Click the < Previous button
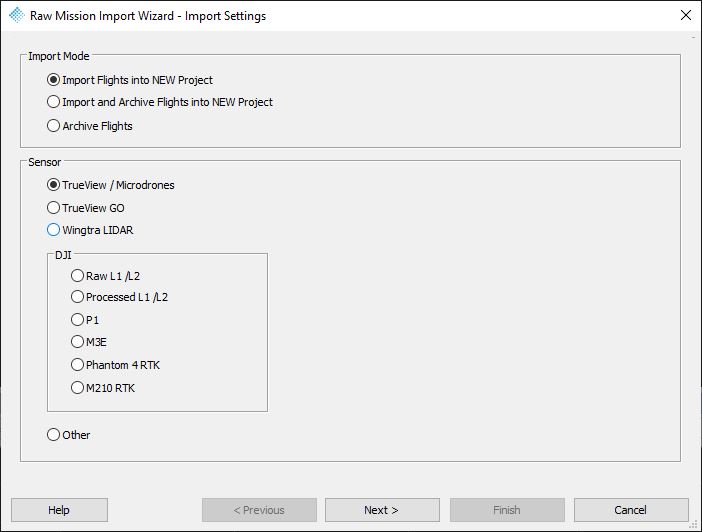 tap(259, 510)
